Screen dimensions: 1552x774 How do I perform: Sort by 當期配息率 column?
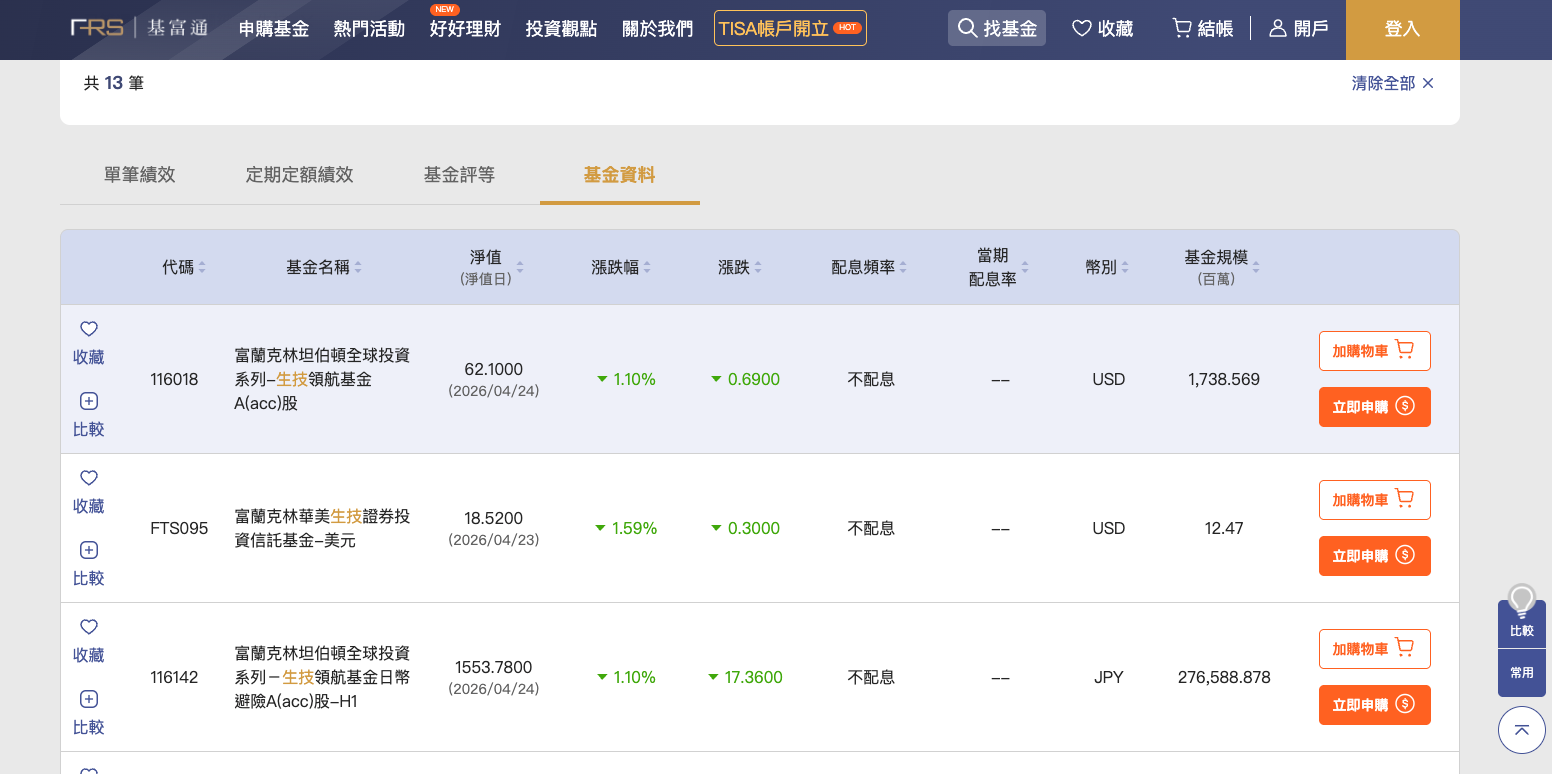click(998, 268)
